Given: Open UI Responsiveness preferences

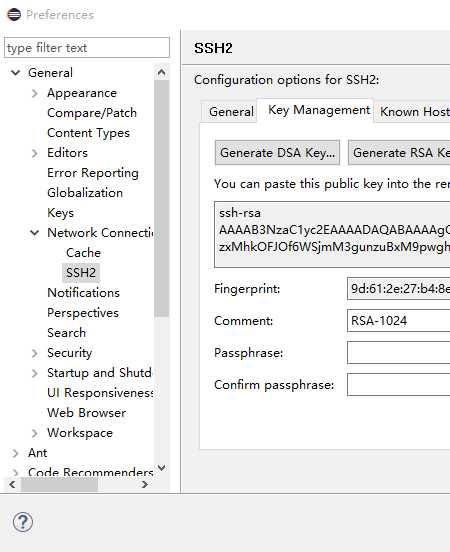Looking at the screenshot, I should pyautogui.click(x=101, y=393).
